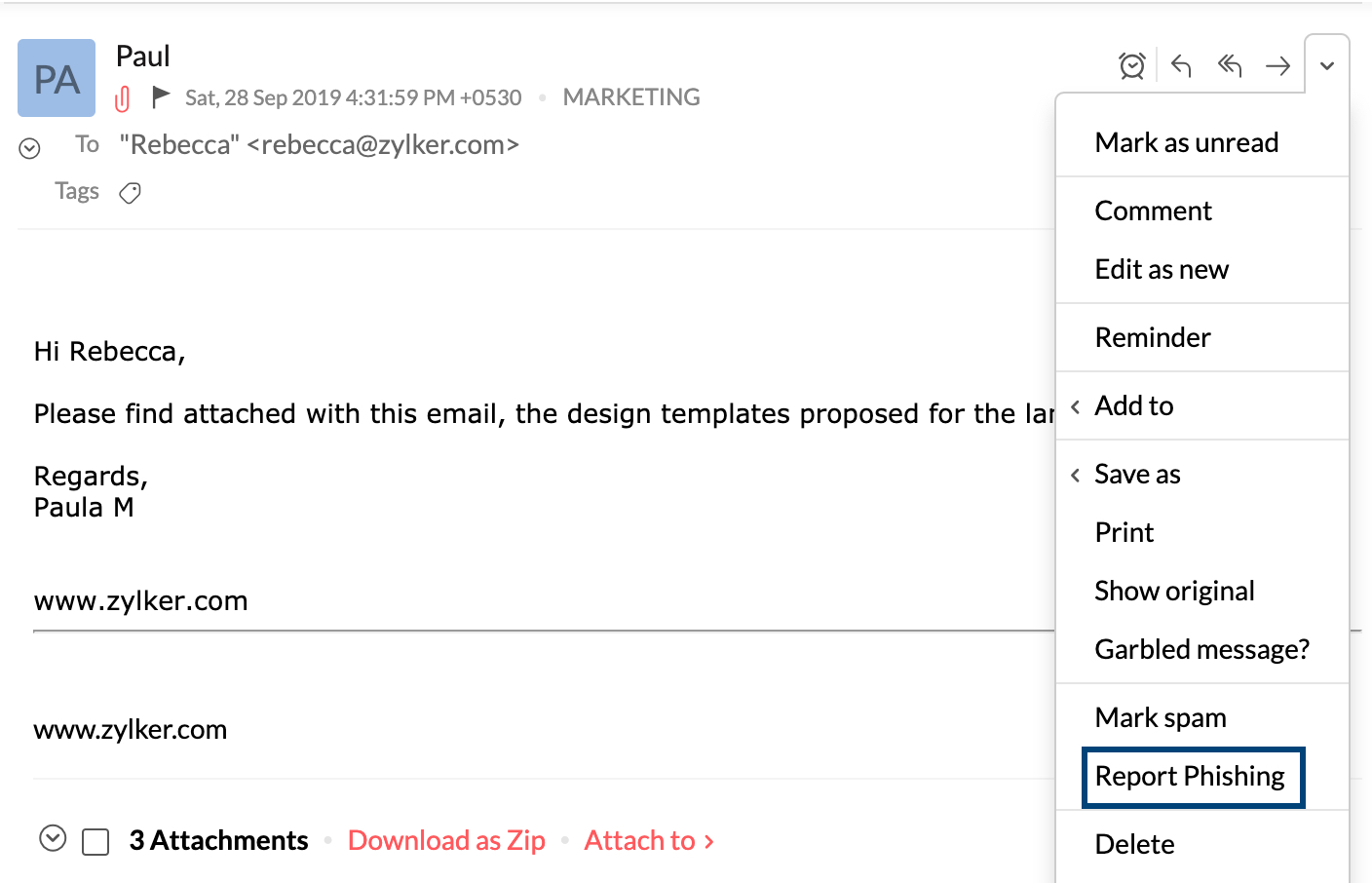Click the Attach to link
The image size is (1372, 883).
(x=649, y=840)
